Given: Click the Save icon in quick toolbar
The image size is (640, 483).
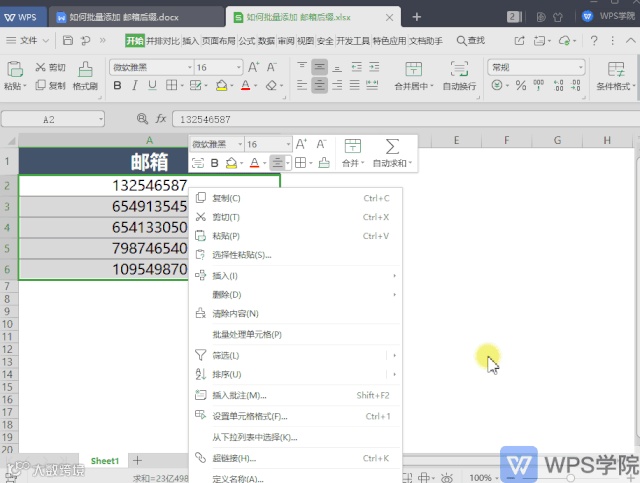Looking at the screenshot, I should [68, 40].
